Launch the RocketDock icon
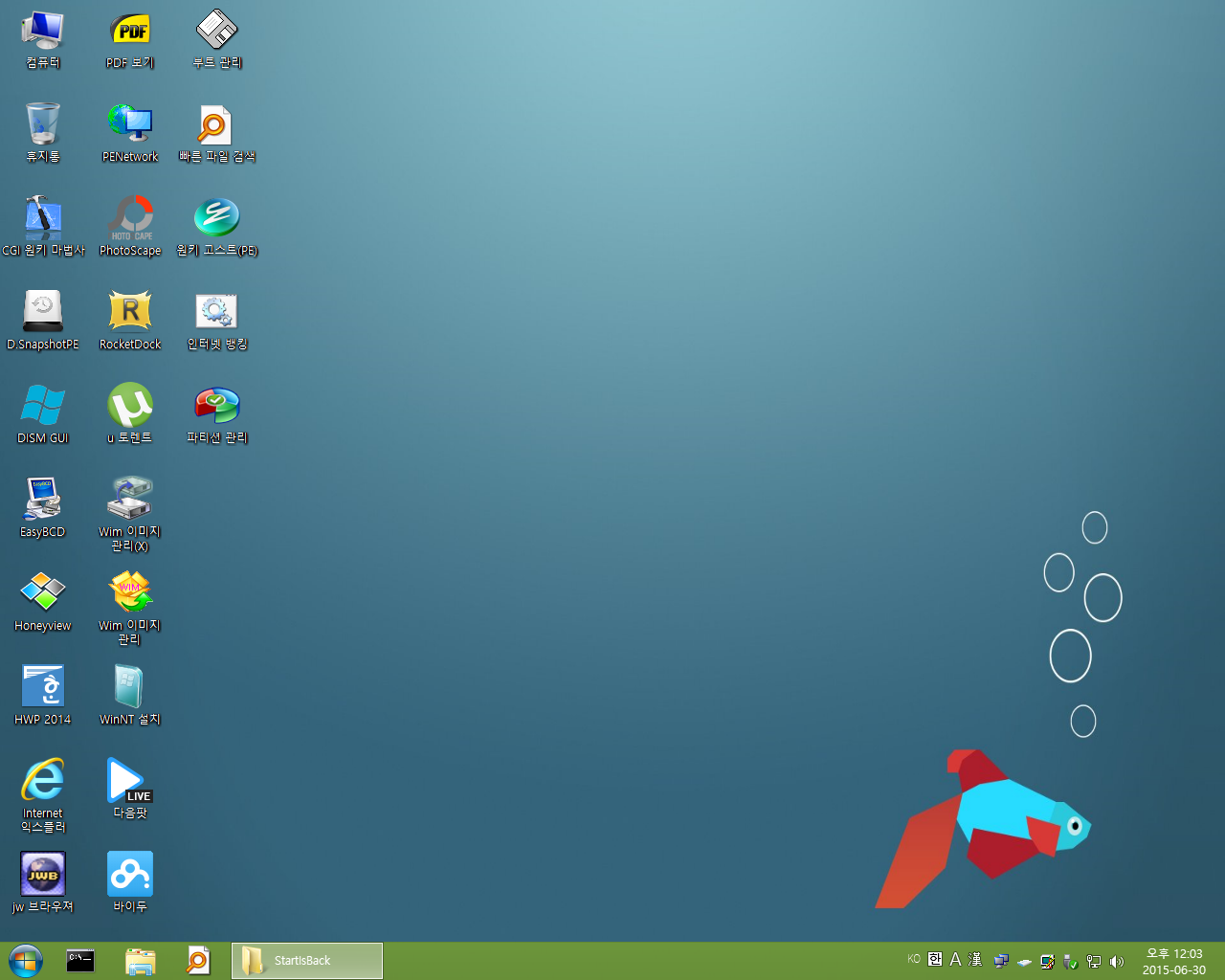Image resolution: width=1225 pixels, height=980 pixels. pos(130,321)
